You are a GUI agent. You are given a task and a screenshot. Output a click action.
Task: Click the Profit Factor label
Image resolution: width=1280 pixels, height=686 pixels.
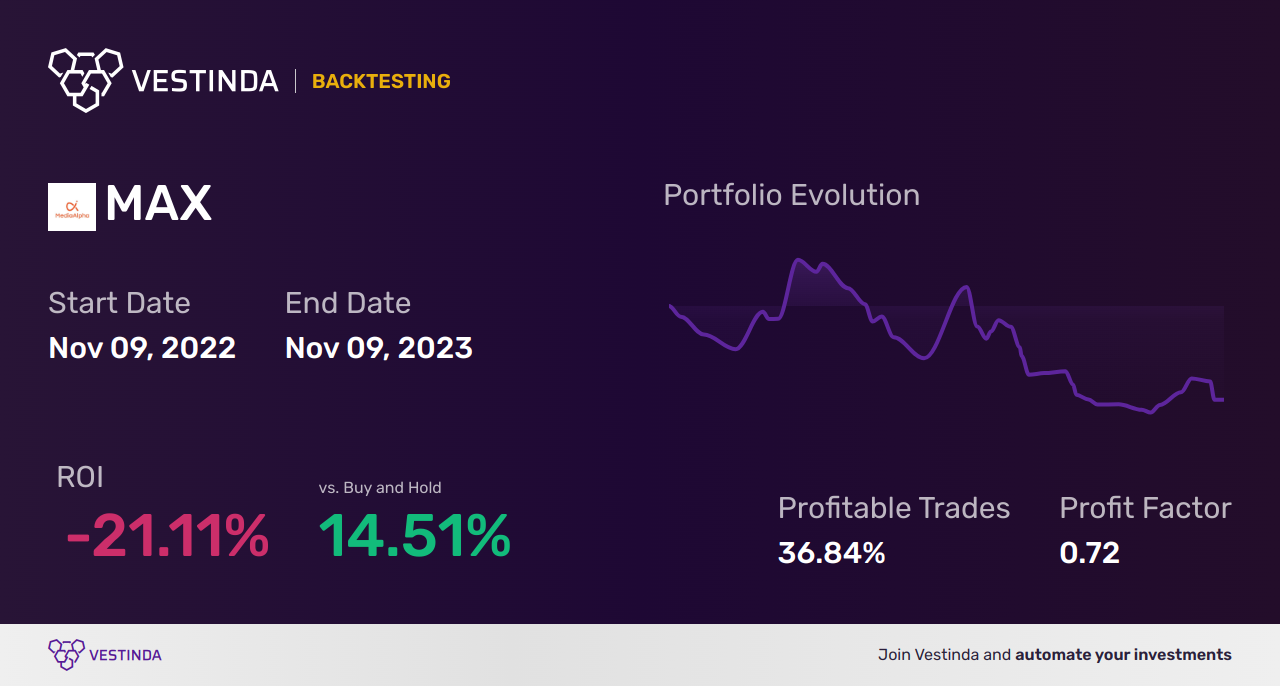coord(1145,508)
